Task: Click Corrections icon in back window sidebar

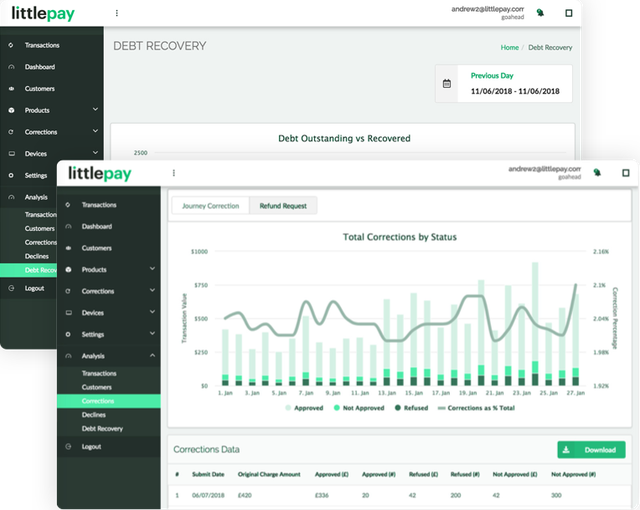Action: (11, 132)
